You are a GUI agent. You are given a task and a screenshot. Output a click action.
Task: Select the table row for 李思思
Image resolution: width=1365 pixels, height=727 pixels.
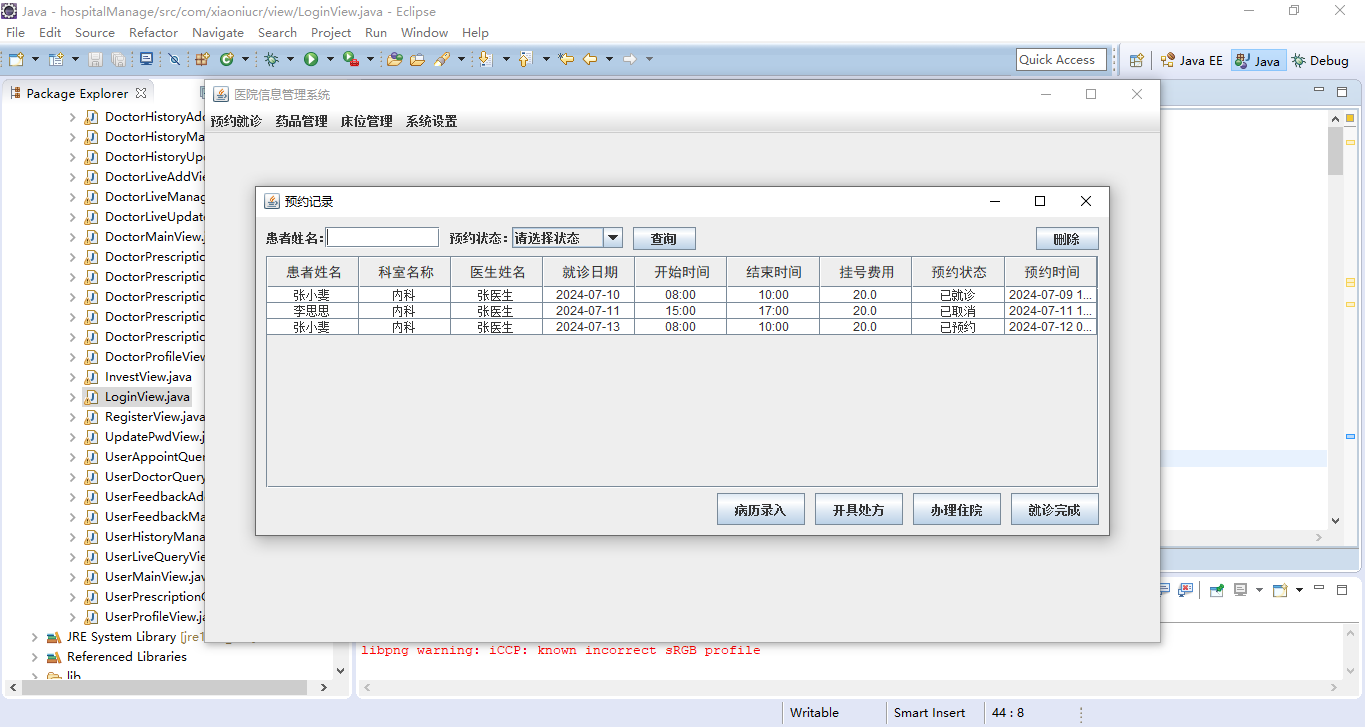681,311
